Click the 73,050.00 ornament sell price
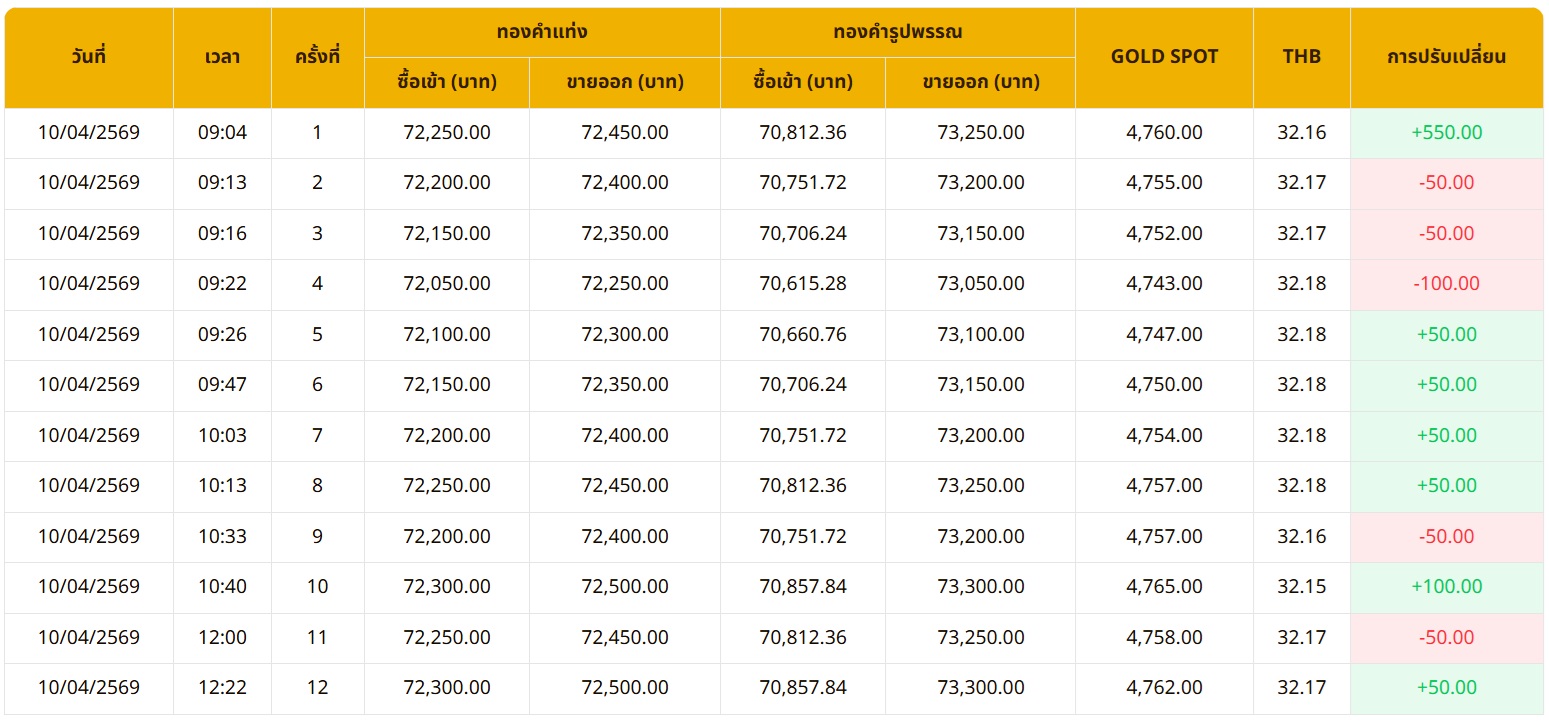 tap(980, 284)
